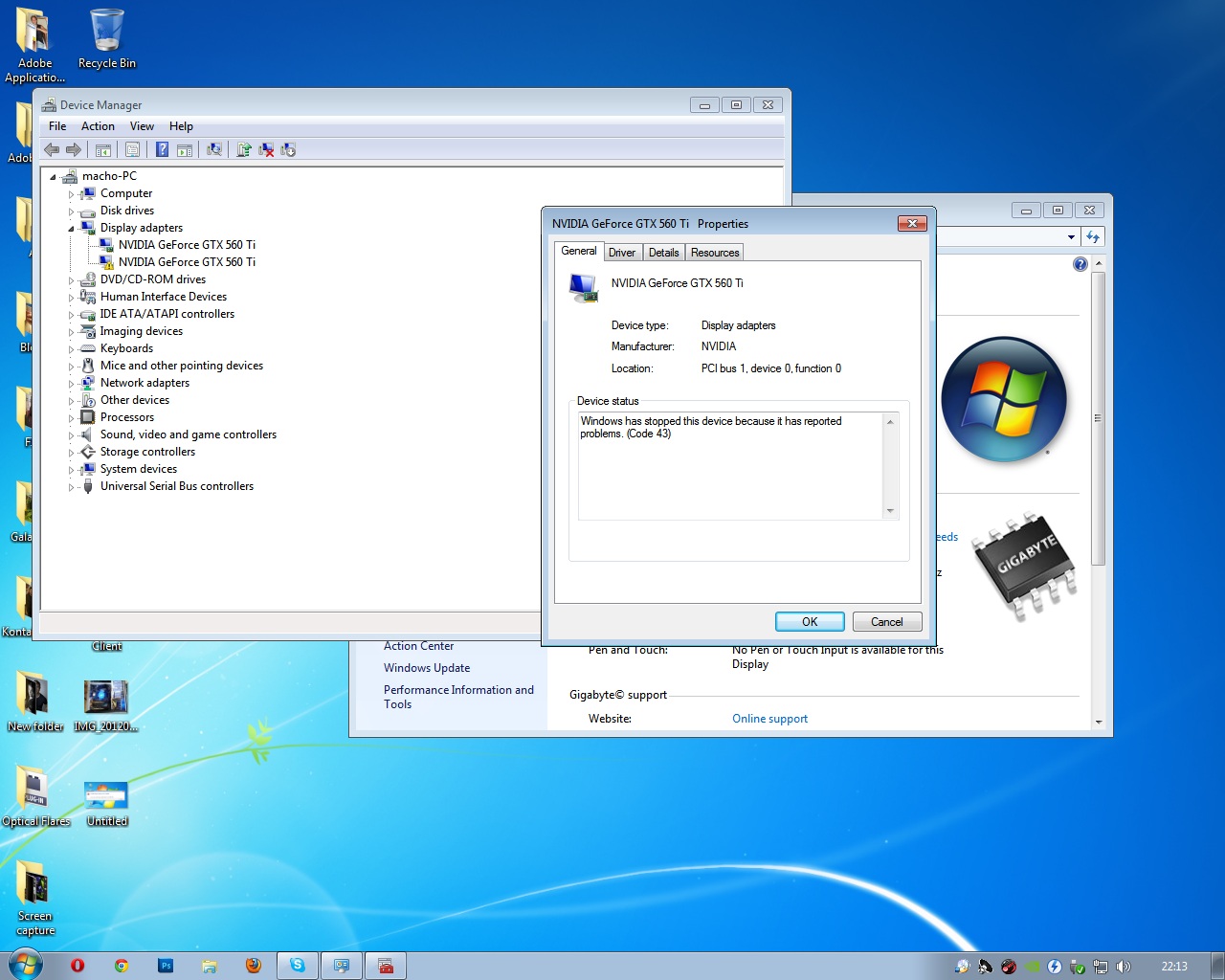Open the Recycle Bin desktop icon
The height and width of the screenshot is (980, 1225).
pos(107,38)
